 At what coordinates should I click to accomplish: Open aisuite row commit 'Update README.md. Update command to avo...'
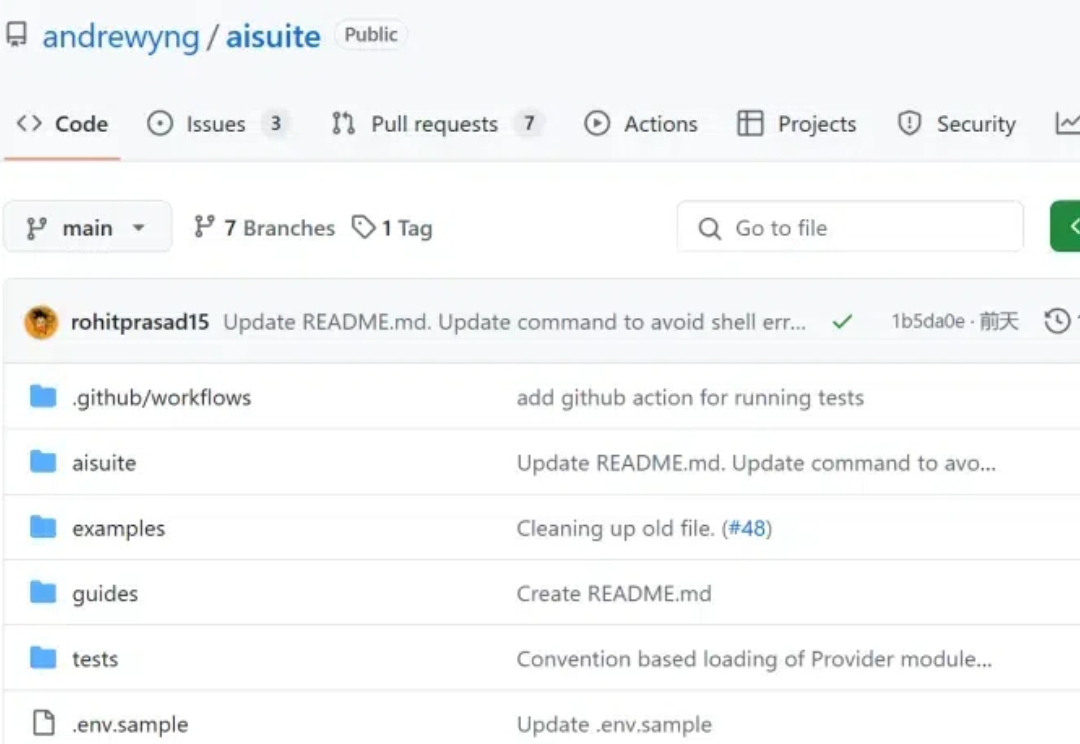[x=756, y=463]
